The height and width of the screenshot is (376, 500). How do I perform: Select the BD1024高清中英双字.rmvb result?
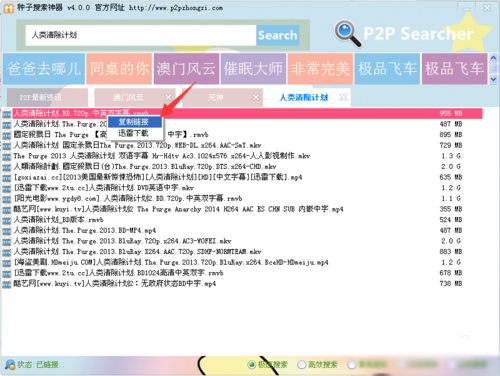[x=118, y=273]
